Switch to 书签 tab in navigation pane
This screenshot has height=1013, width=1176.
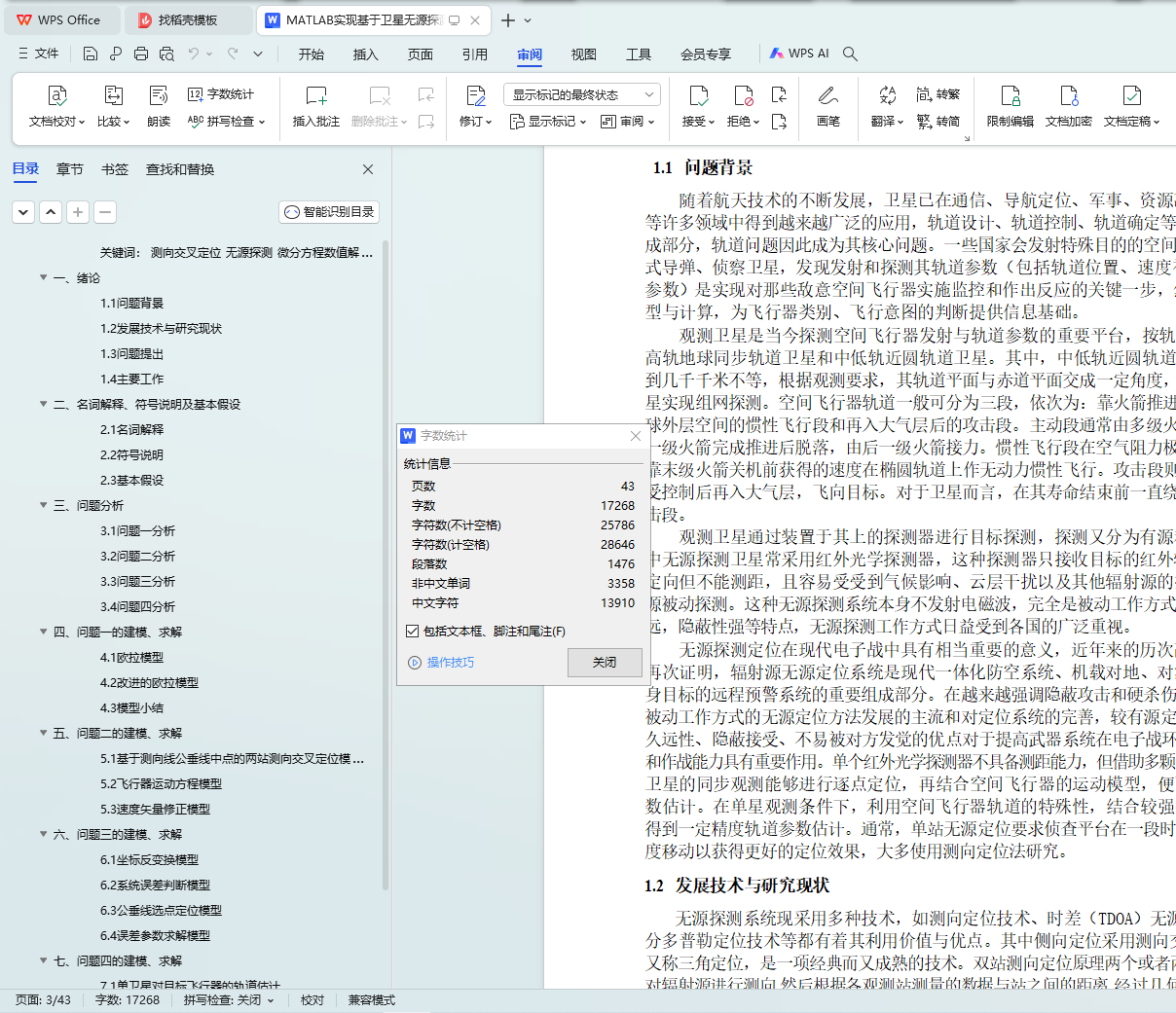pos(115,169)
